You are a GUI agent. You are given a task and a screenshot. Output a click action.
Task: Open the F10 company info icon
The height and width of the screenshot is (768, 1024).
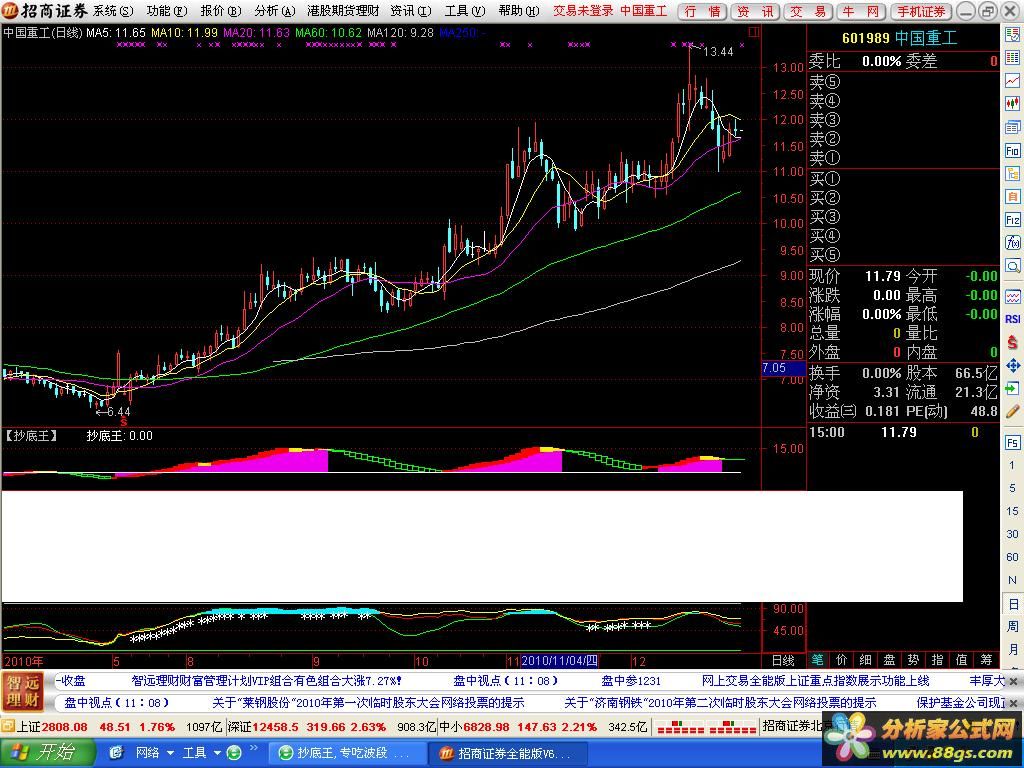[x=1012, y=150]
